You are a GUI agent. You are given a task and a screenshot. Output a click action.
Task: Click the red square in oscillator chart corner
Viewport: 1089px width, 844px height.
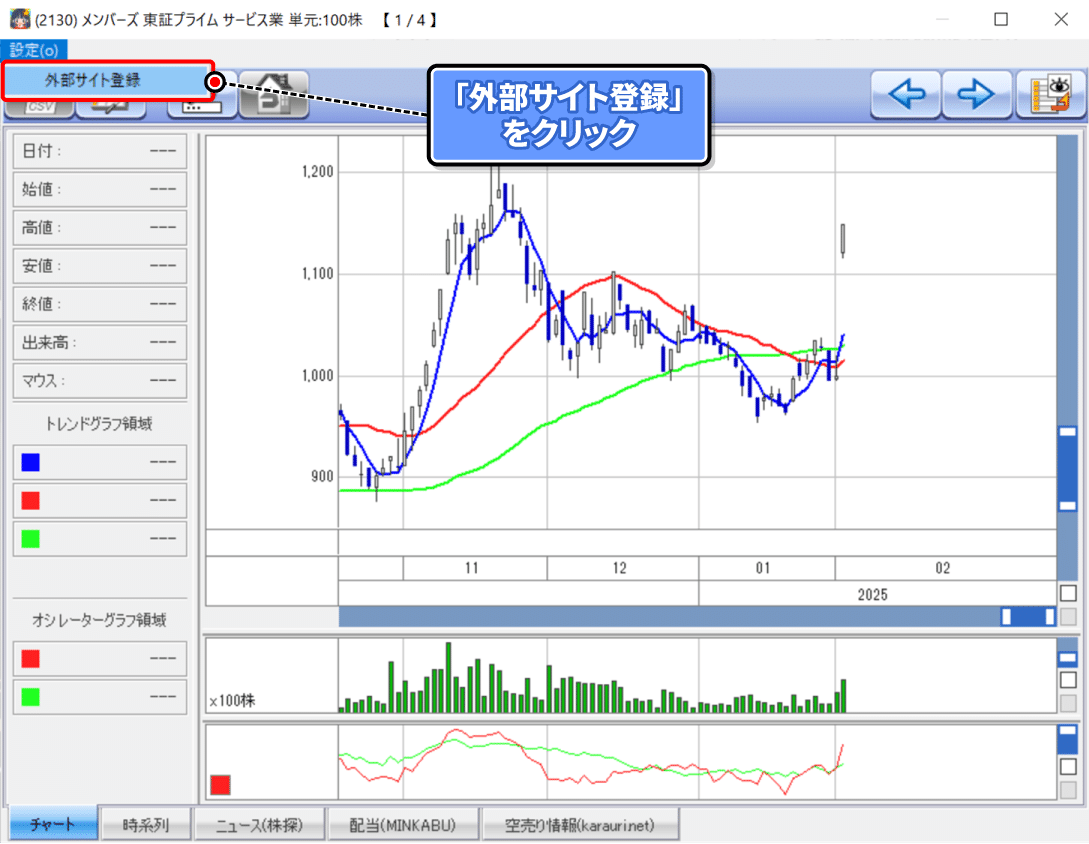[220, 785]
